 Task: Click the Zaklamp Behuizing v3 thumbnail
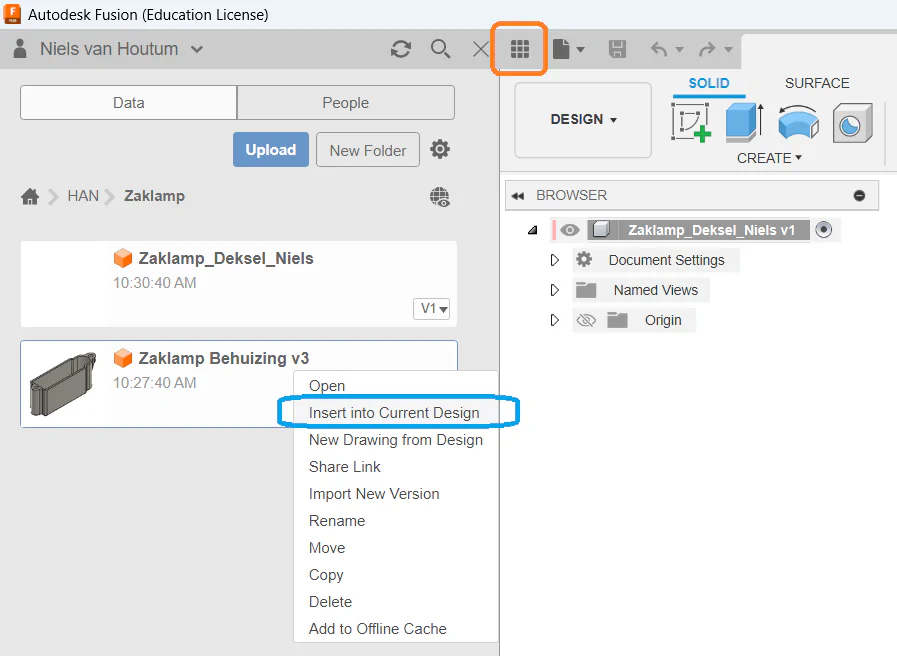click(62, 383)
